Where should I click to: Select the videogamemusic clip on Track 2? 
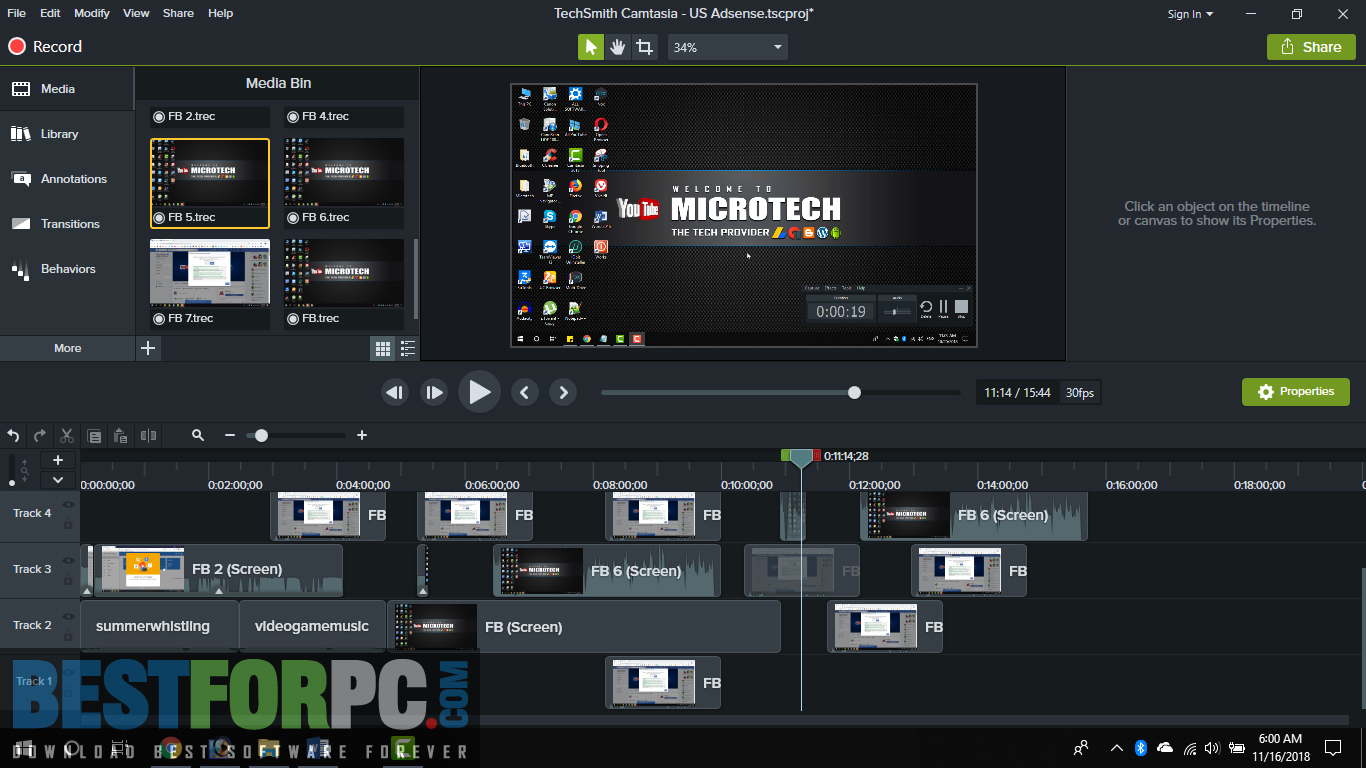pos(312,626)
